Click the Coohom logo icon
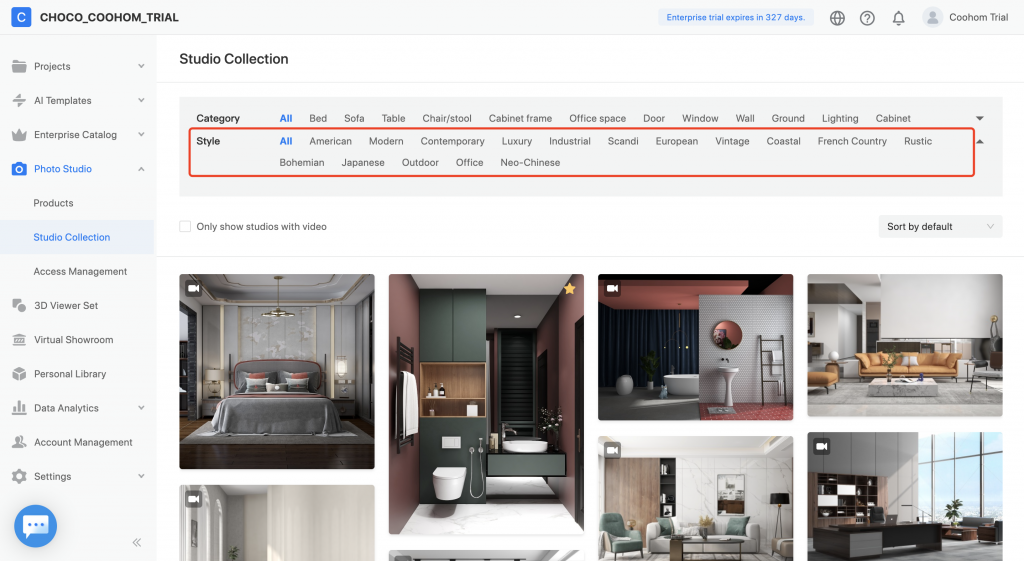The height and width of the screenshot is (561, 1024). [21, 17]
